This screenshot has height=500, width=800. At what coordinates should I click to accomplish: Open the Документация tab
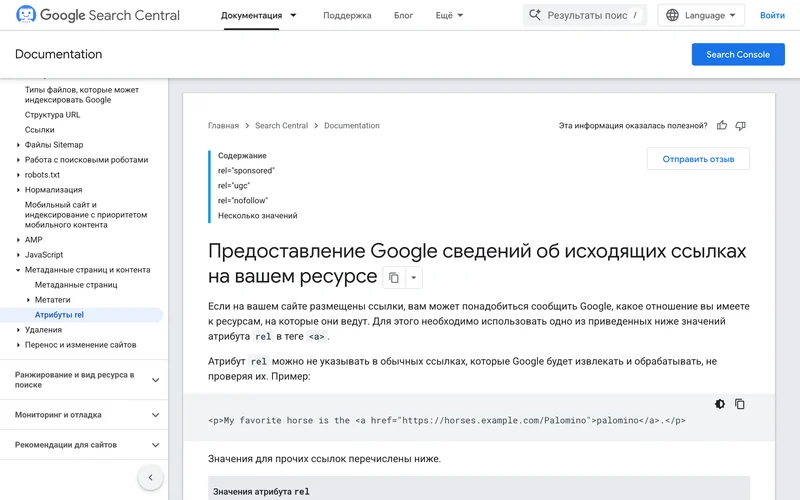pos(252,15)
